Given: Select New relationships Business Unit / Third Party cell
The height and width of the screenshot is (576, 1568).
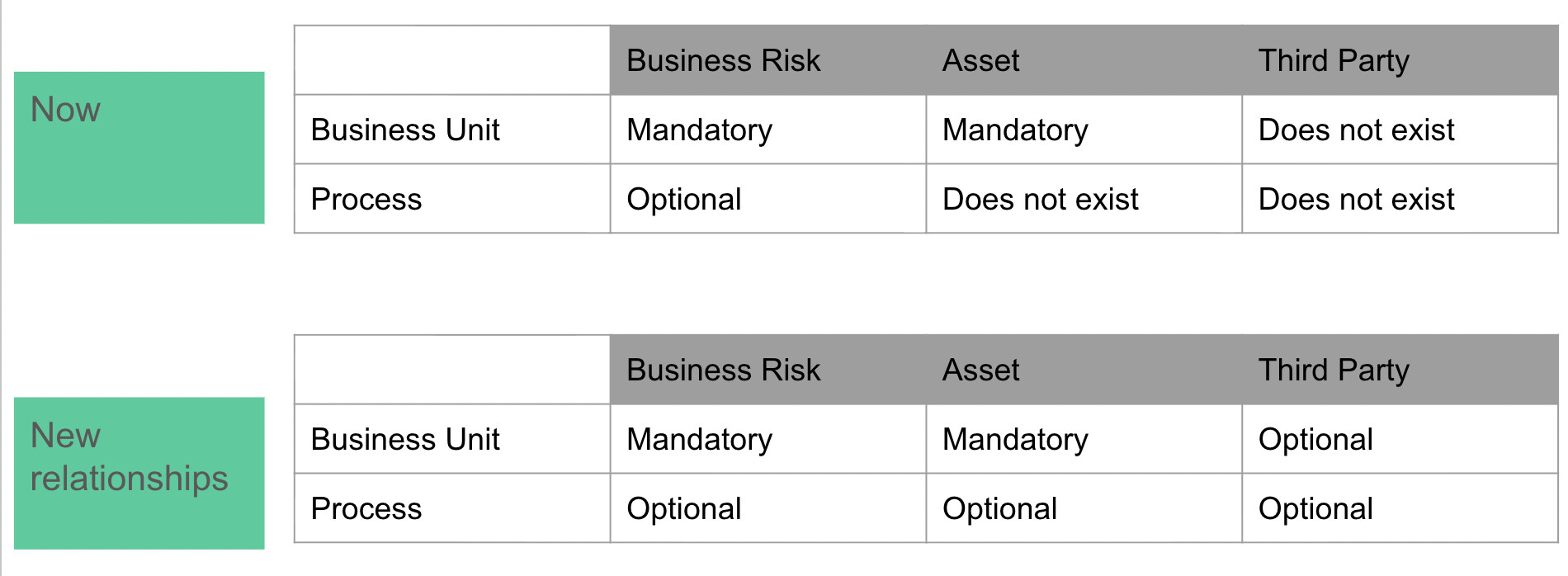Looking at the screenshot, I should pyautogui.click(x=1400, y=439).
